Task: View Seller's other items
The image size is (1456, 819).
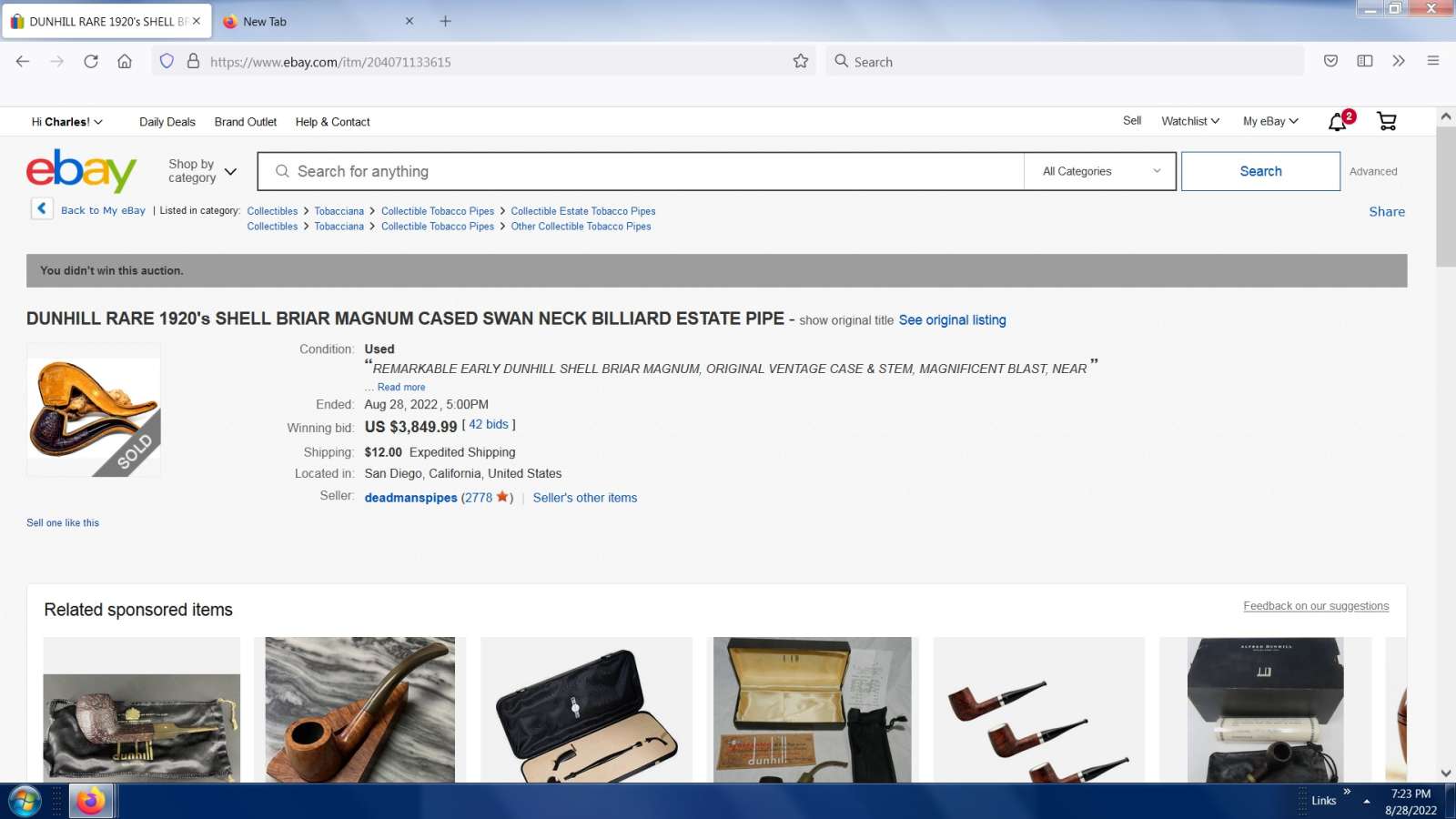Action: point(584,498)
